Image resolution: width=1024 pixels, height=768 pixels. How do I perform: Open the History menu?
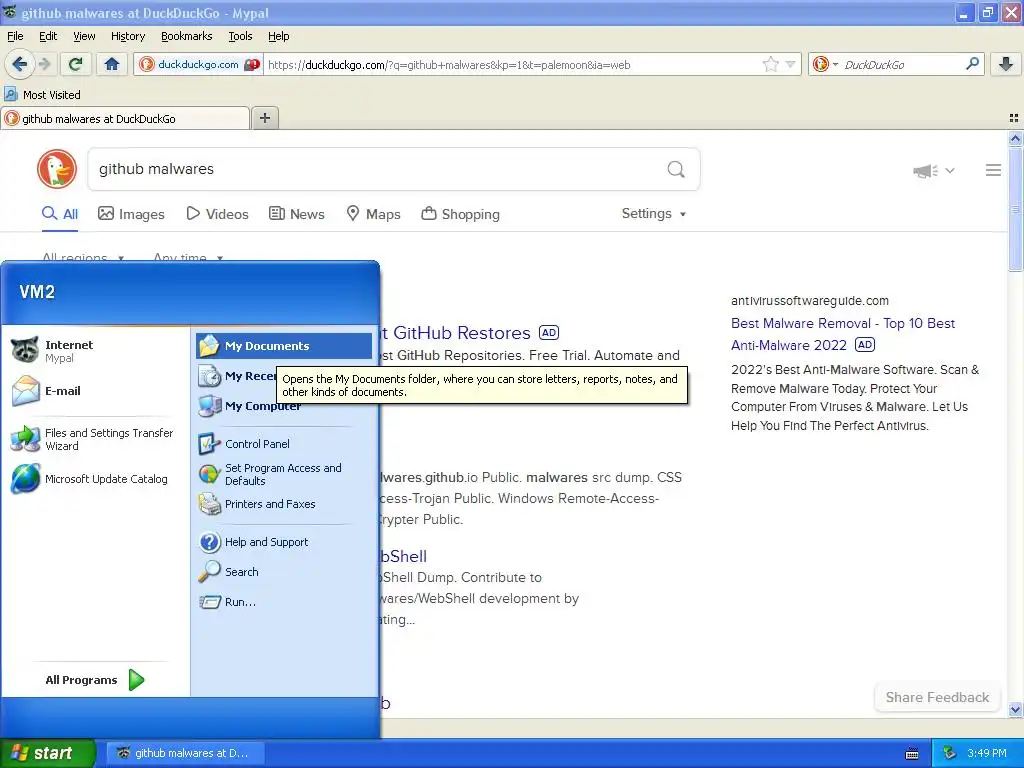tap(127, 36)
